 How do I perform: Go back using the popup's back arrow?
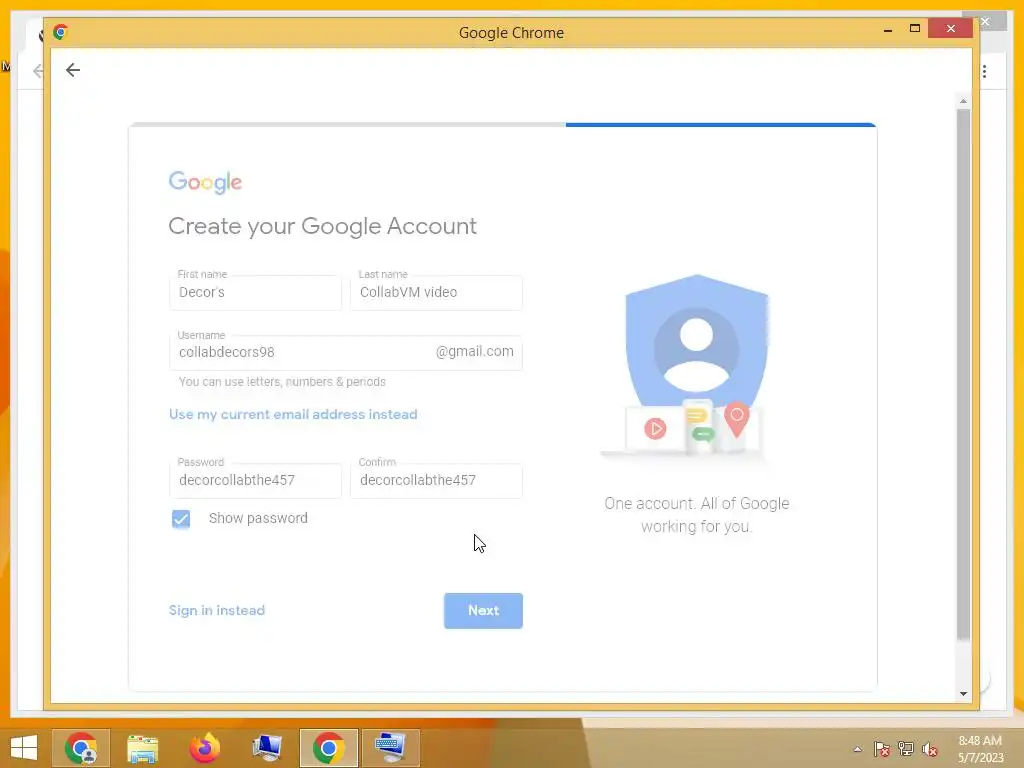click(x=72, y=70)
